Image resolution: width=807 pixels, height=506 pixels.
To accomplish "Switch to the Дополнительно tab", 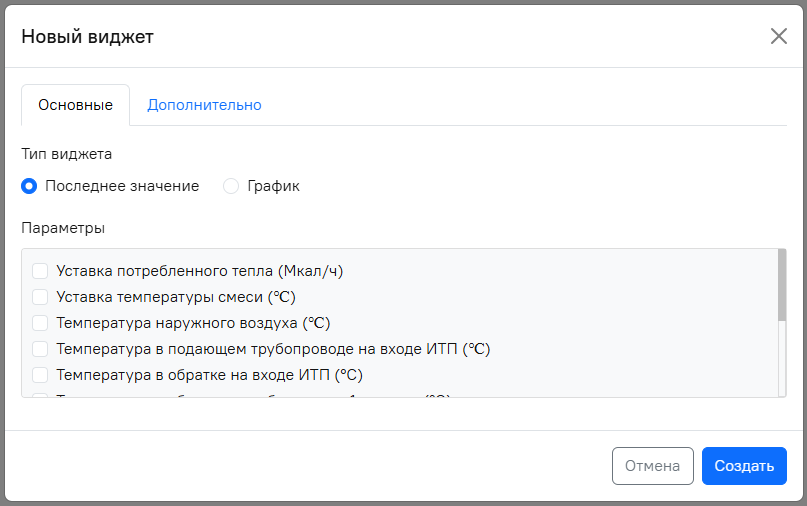I will click(x=204, y=105).
